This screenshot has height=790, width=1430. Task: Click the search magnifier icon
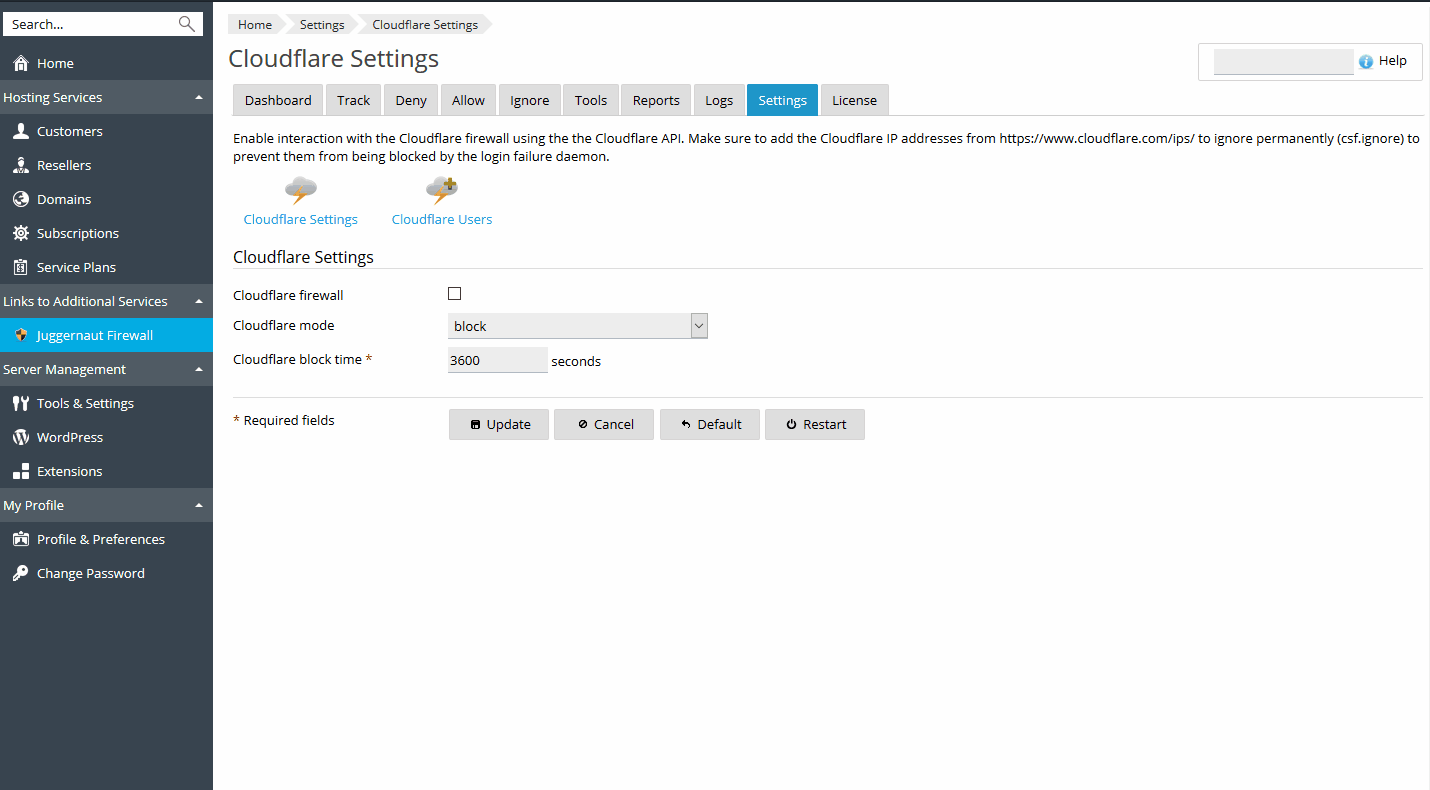pyautogui.click(x=186, y=24)
